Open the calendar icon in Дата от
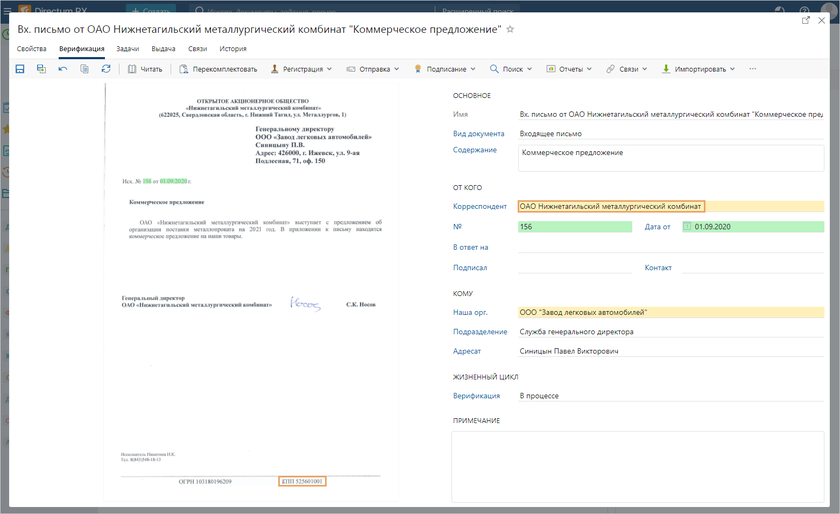The height and width of the screenshot is (514, 840). click(x=687, y=227)
